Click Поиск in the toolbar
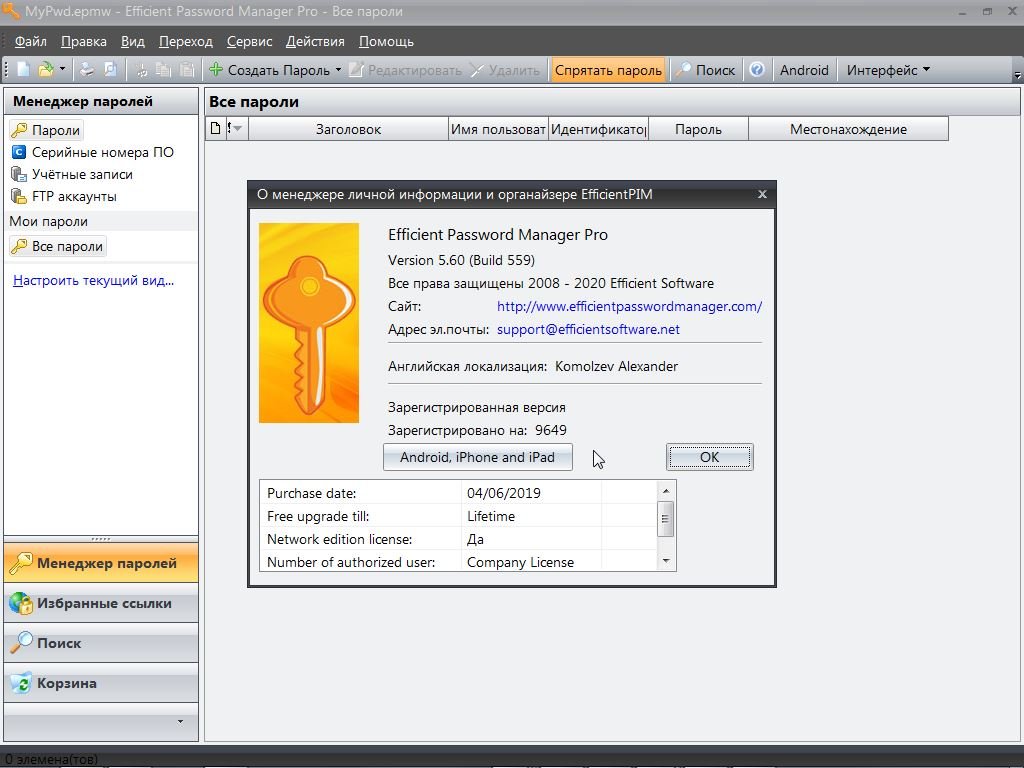This screenshot has width=1024, height=768. [x=705, y=70]
